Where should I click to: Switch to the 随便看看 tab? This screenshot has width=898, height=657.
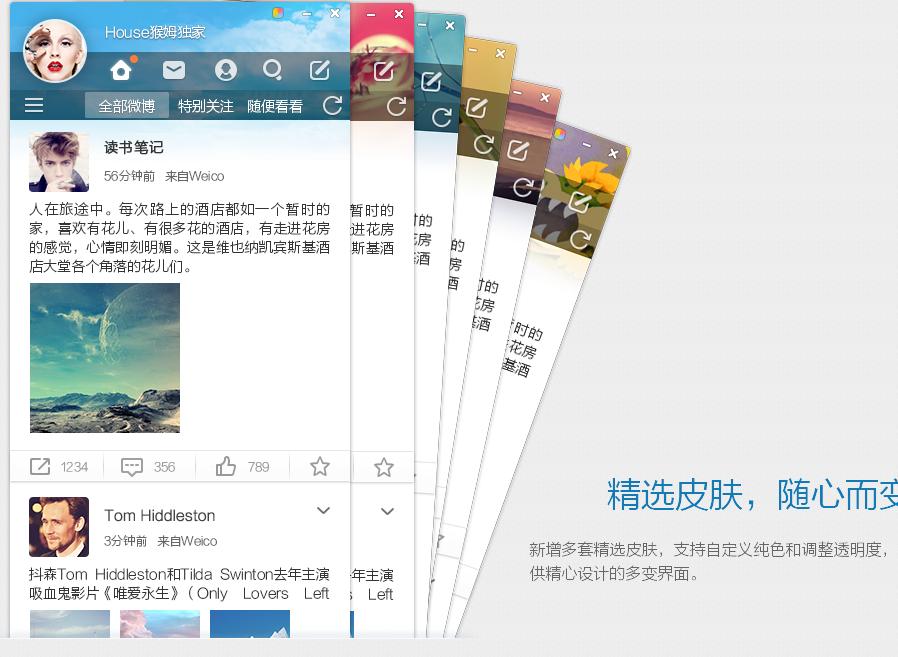(x=275, y=106)
